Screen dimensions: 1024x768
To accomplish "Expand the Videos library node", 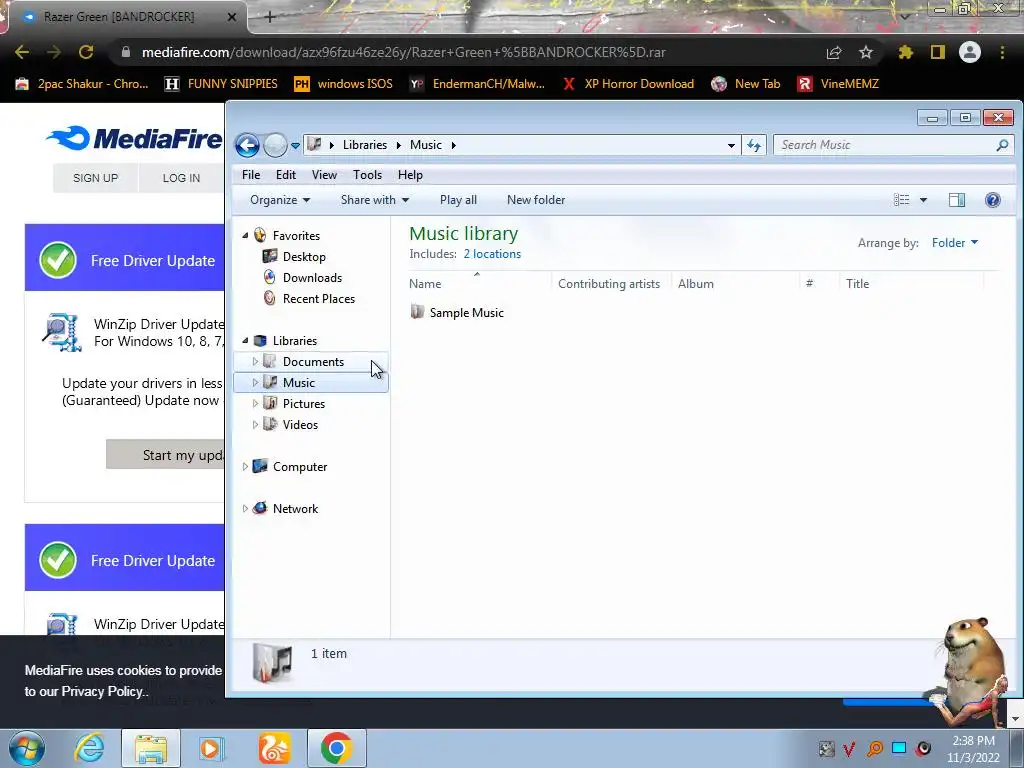I will click(255, 424).
